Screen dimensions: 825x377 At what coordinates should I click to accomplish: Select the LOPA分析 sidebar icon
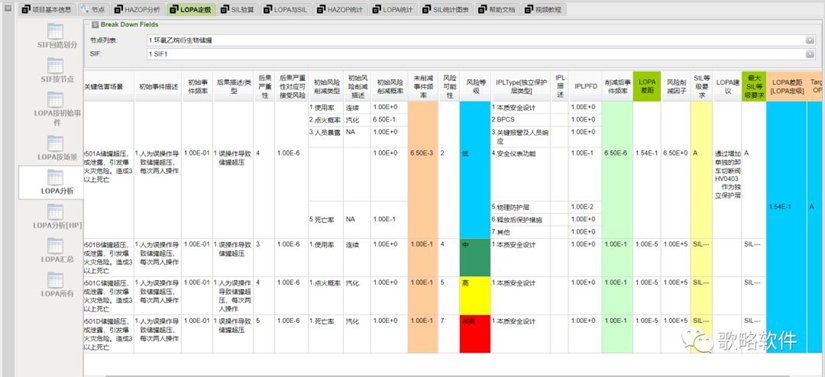click(x=55, y=178)
